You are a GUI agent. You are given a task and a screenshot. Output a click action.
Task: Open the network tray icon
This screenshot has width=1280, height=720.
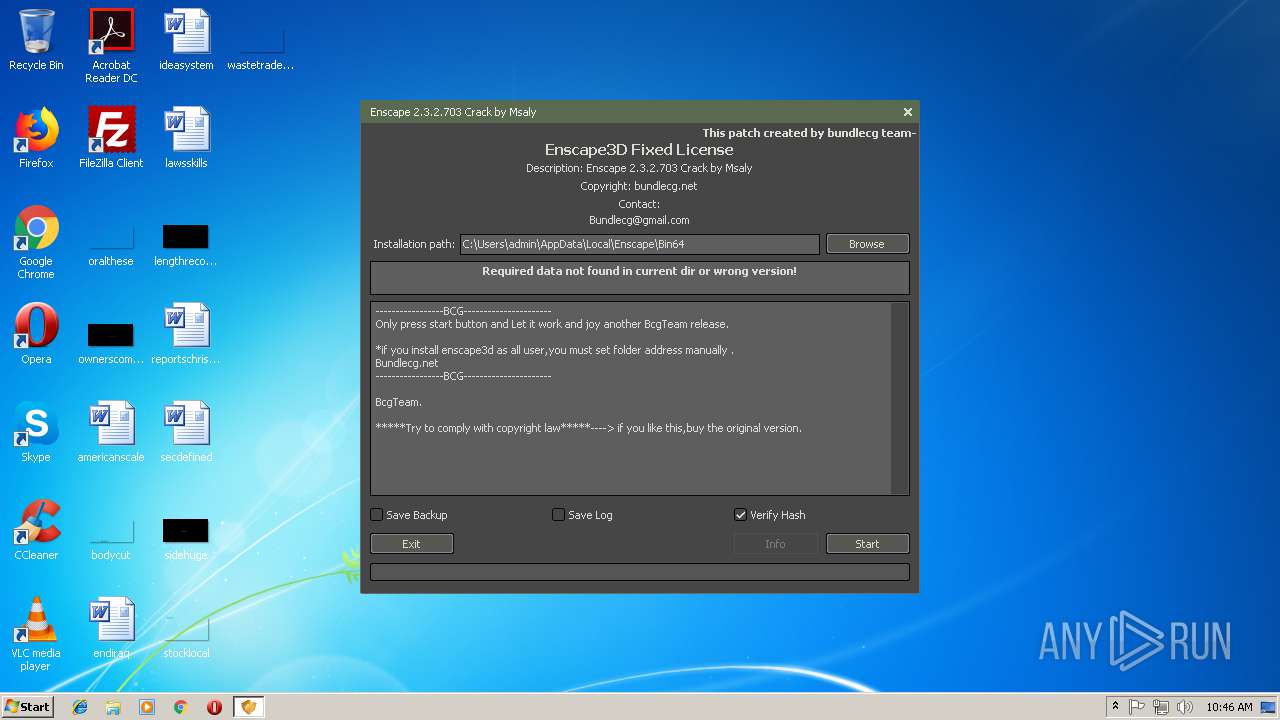point(1161,707)
